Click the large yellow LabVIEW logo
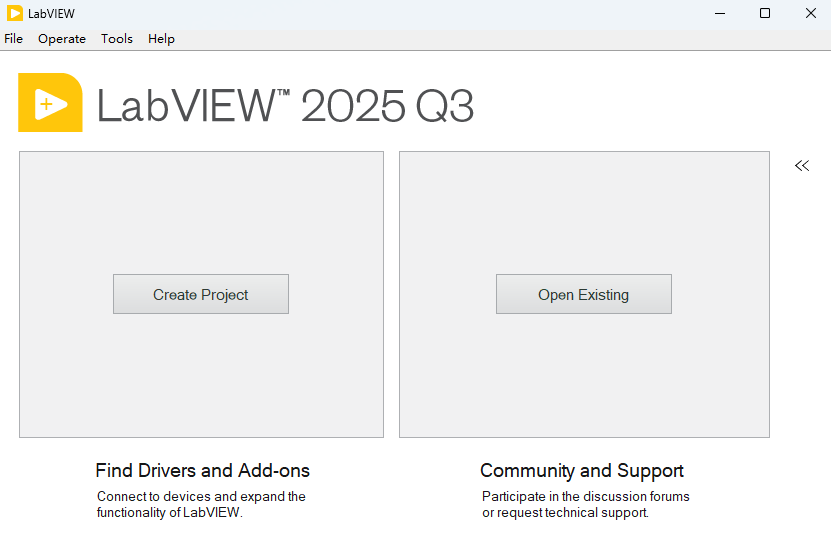This screenshot has height=552, width=831. pyautogui.click(x=50, y=103)
